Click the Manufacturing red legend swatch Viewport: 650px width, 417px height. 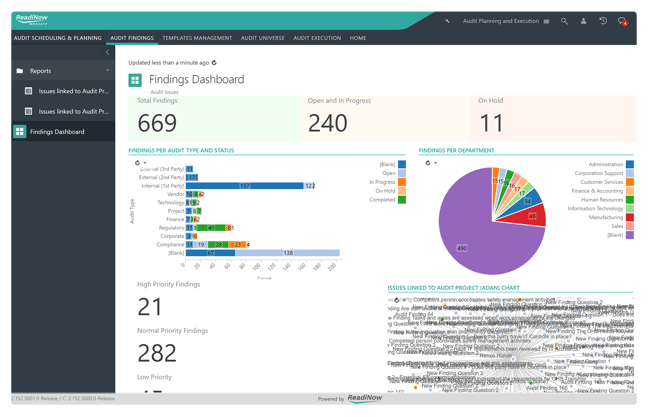(630, 217)
